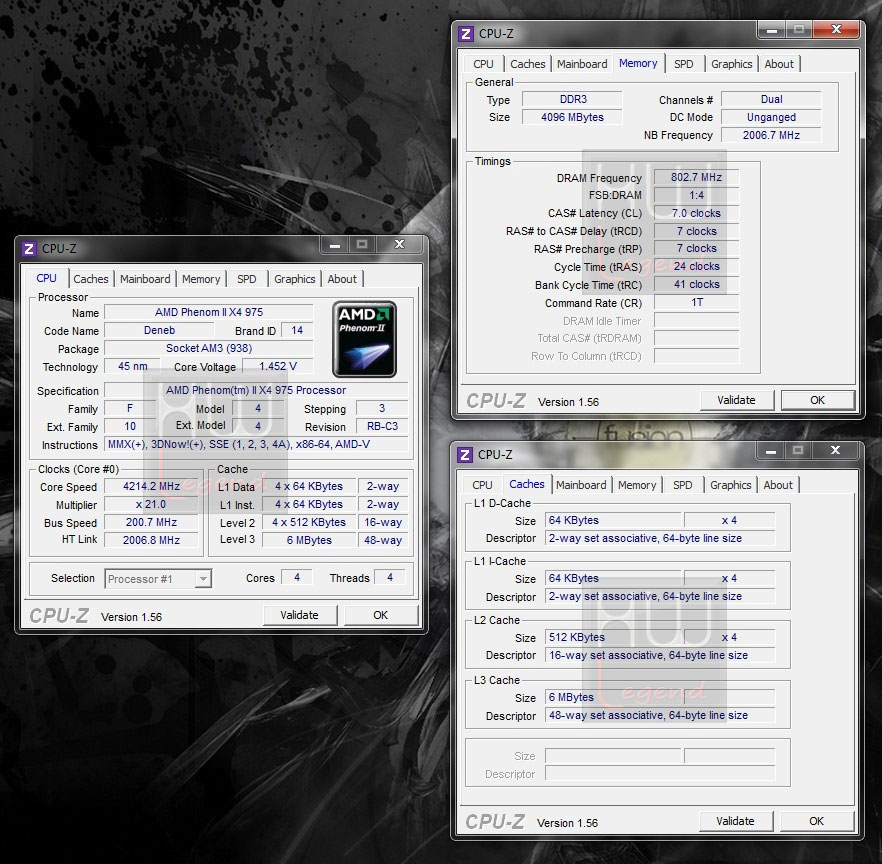Click the L3 Cache size 6 MBytes
The image size is (882, 864).
pyautogui.click(x=614, y=698)
